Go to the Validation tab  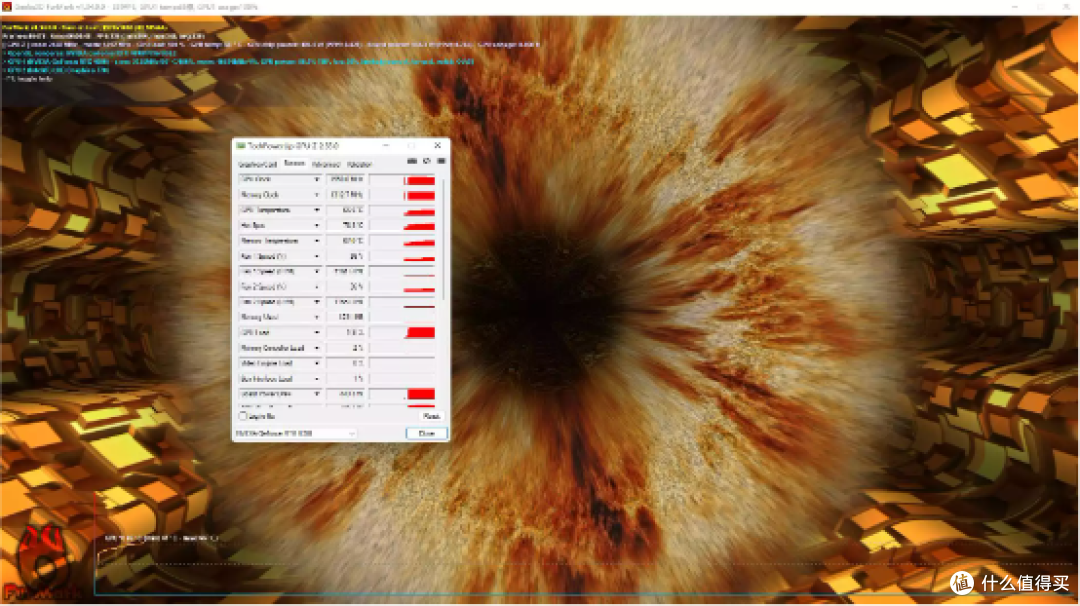[359, 165]
